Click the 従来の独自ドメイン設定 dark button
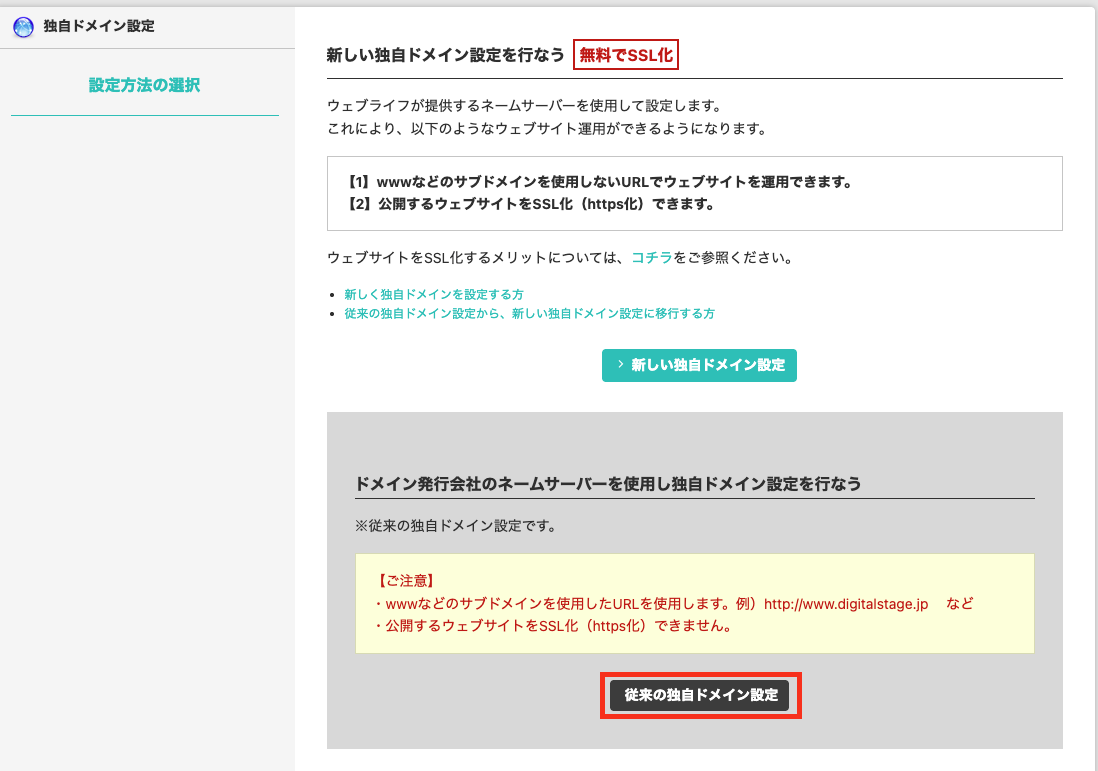Screen dimensions: 1098x771 700,695
